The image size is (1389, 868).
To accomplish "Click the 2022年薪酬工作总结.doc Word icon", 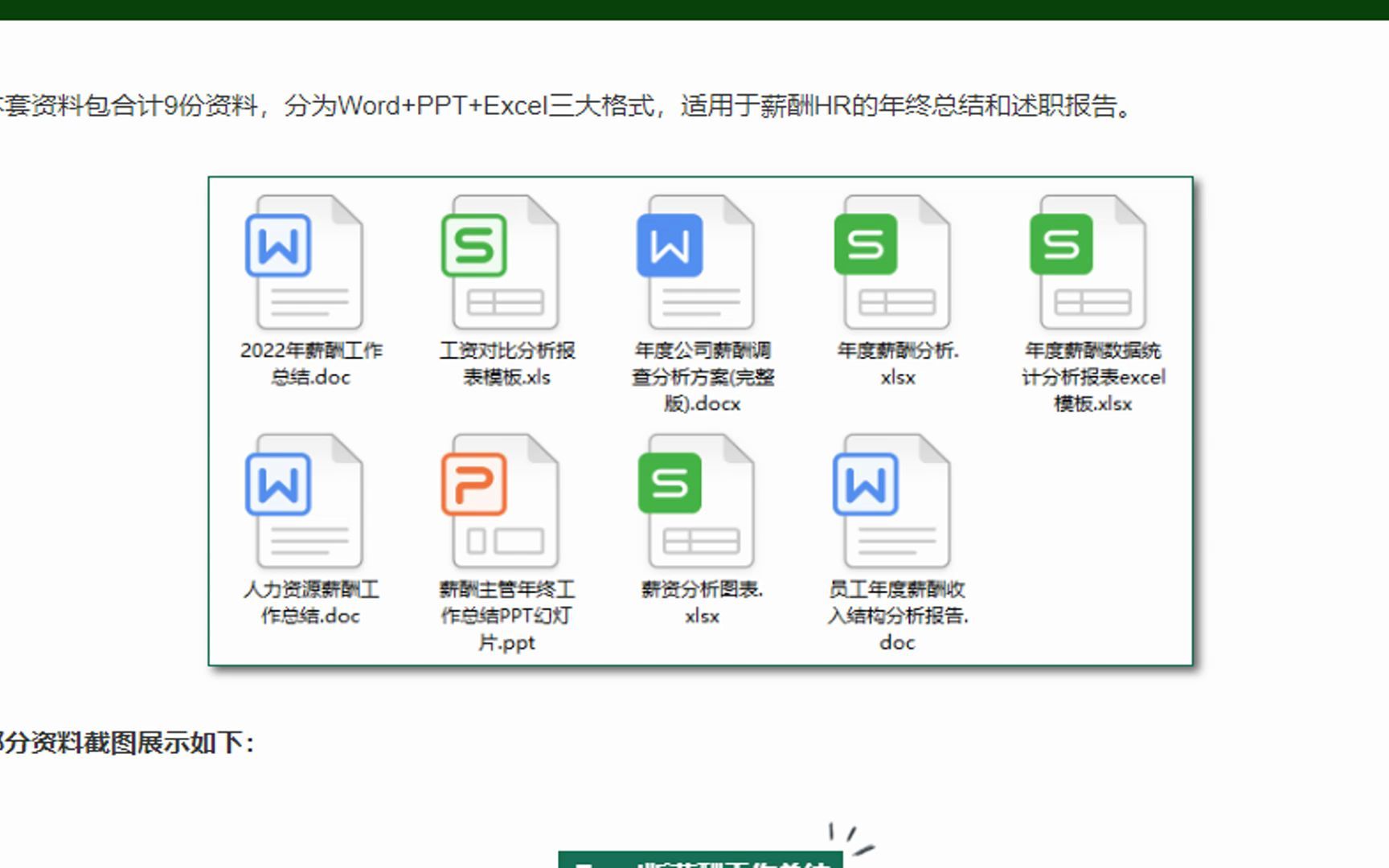I will click(x=304, y=262).
